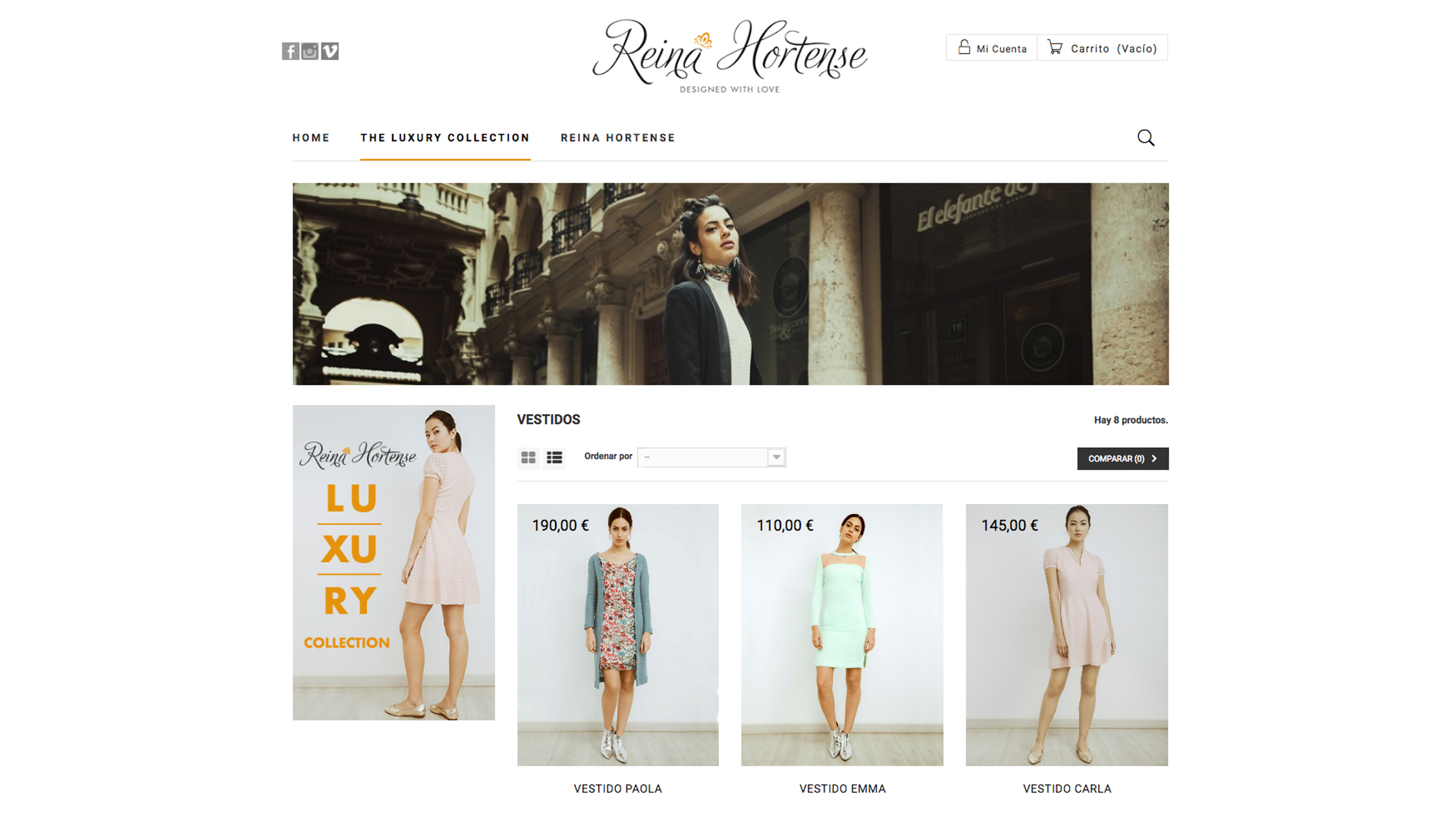Click the 190,00 € price label

[x=560, y=525]
